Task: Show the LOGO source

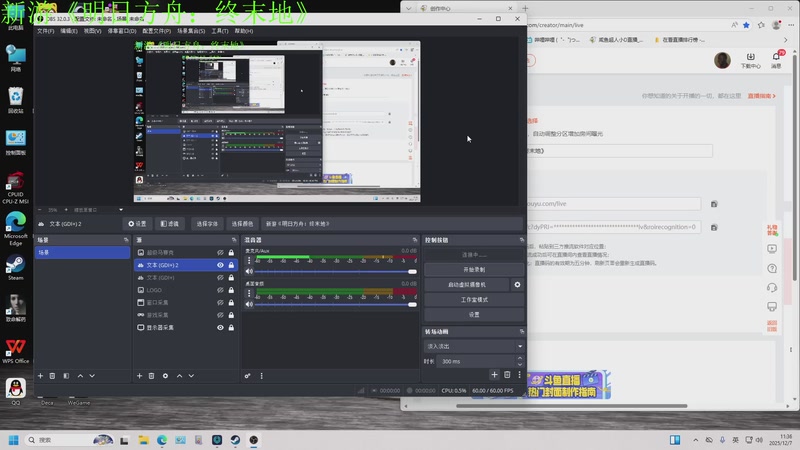Action: 220,290
